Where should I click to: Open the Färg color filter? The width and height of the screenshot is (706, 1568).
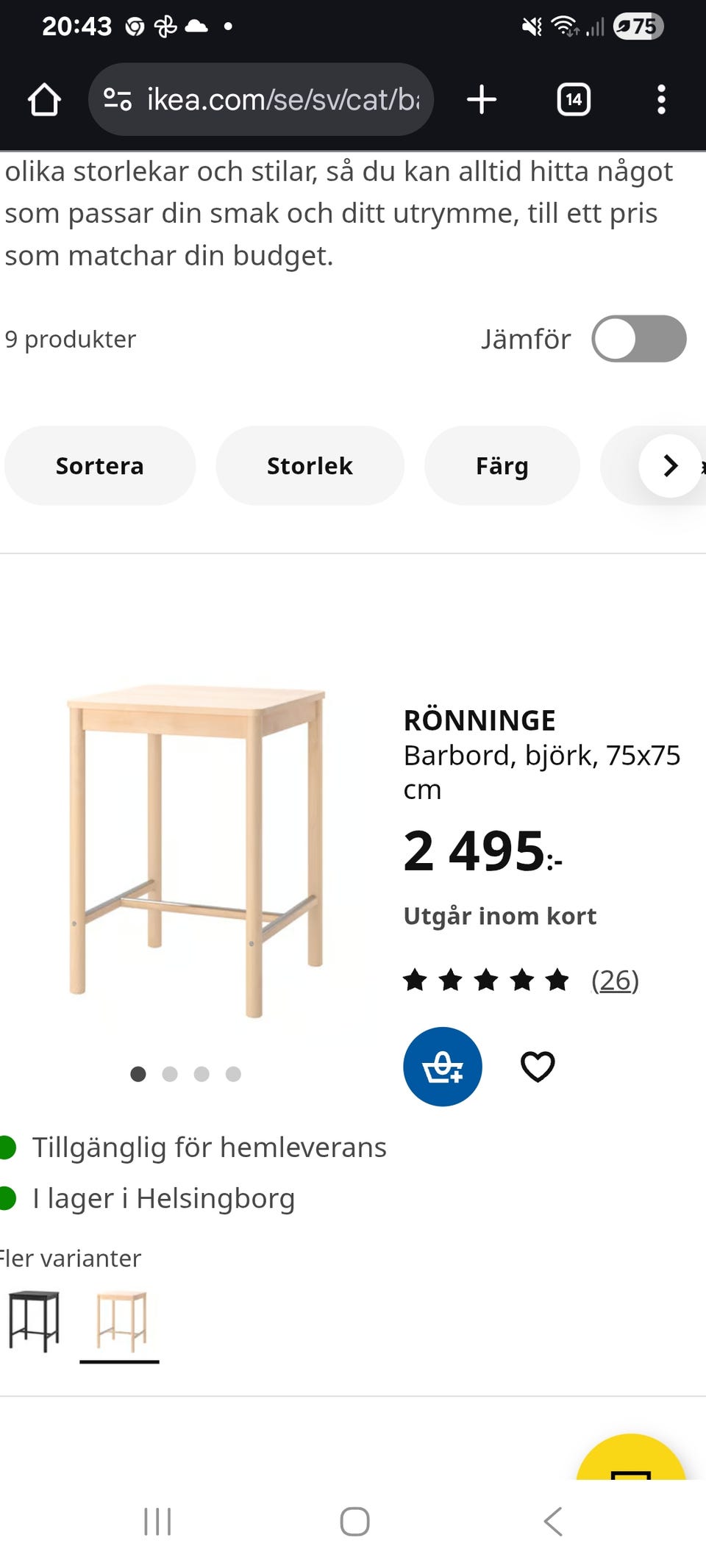501,465
